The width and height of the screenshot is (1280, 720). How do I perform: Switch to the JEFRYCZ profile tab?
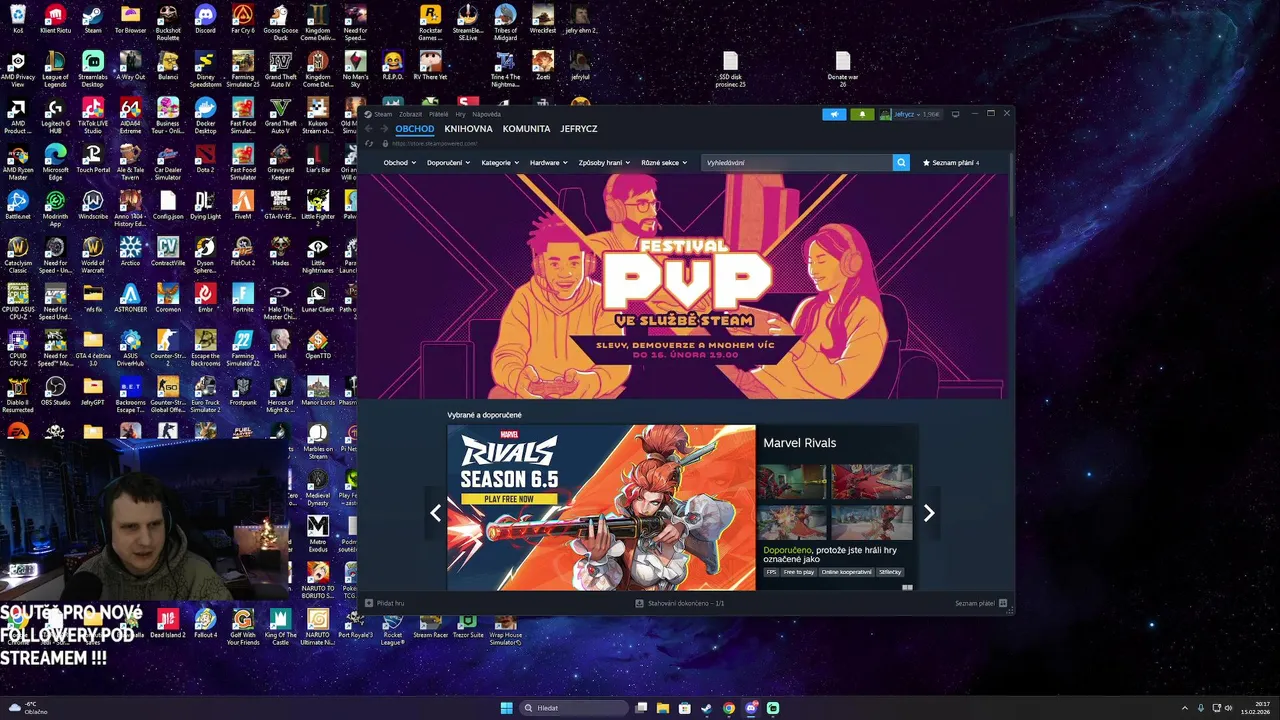pos(578,129)
